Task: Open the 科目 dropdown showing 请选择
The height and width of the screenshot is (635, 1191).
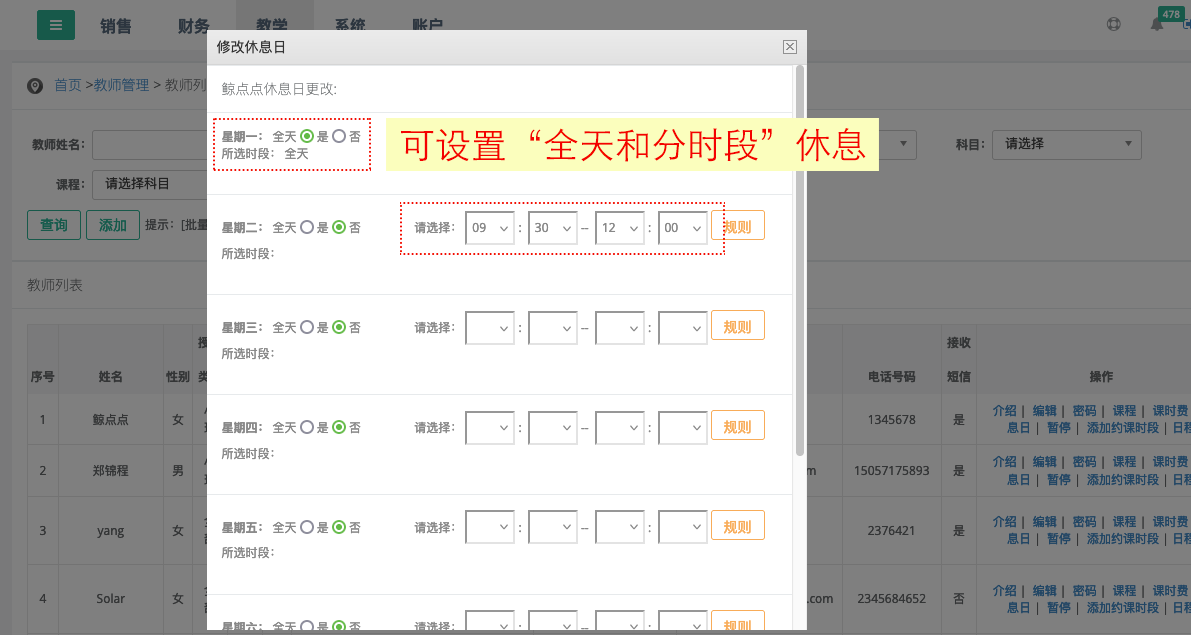Action: (x=1066, y=144)
